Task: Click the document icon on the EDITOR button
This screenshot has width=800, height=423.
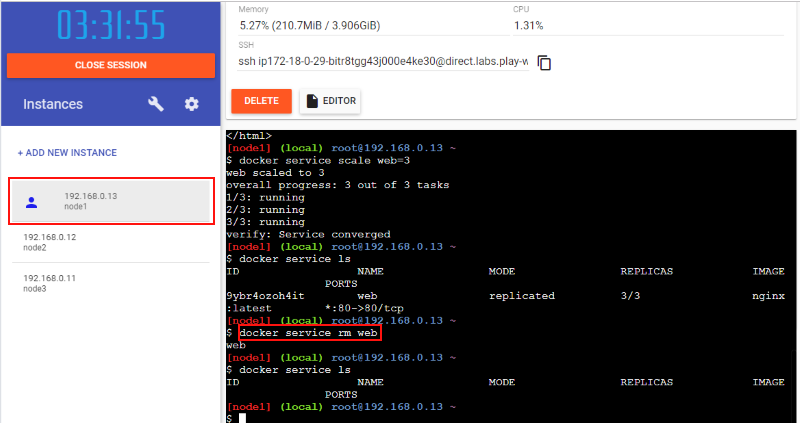Action: (312, 101)
